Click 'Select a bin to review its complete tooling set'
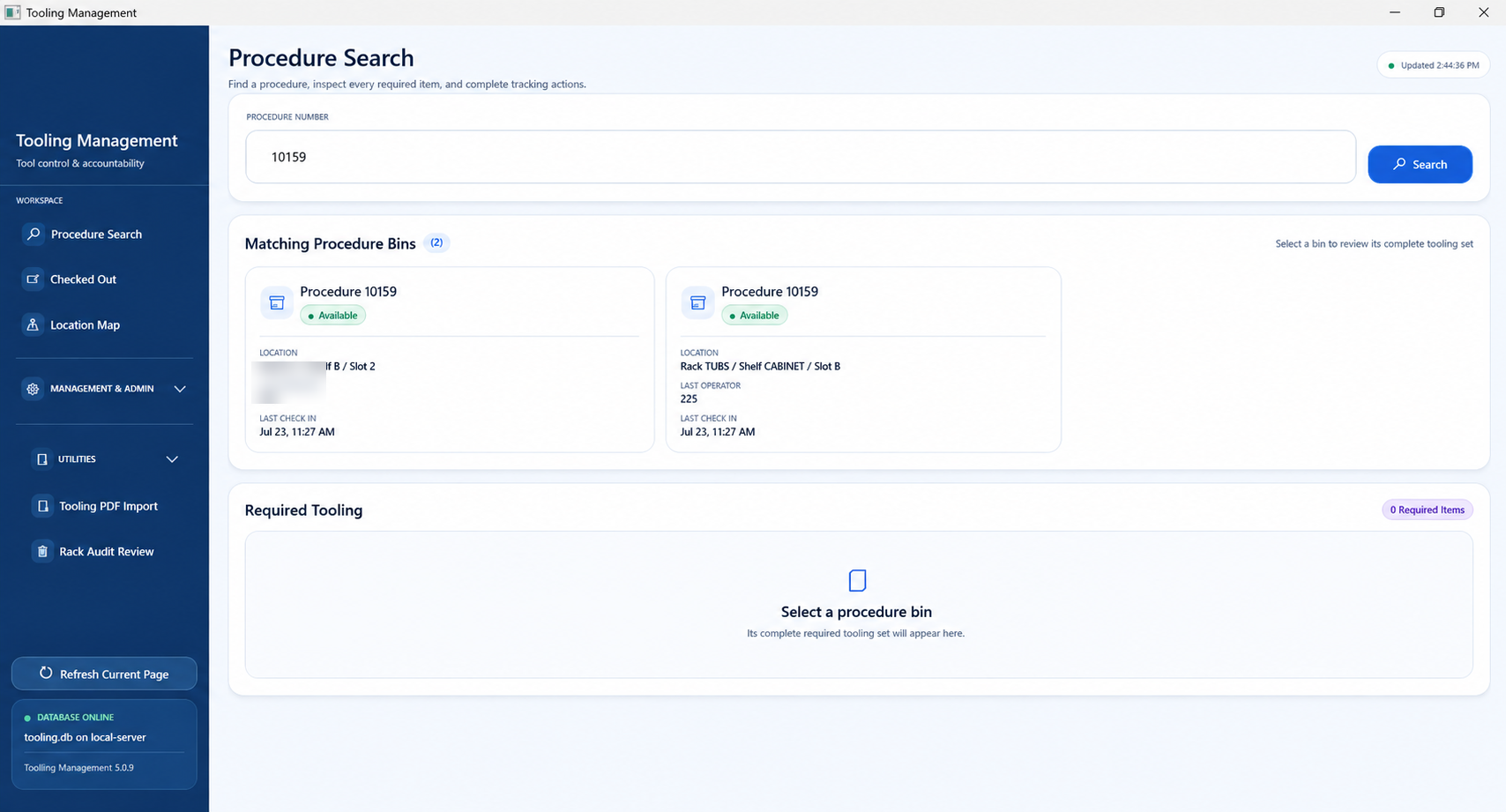The image size is (1506, 812). [1374, 243]
